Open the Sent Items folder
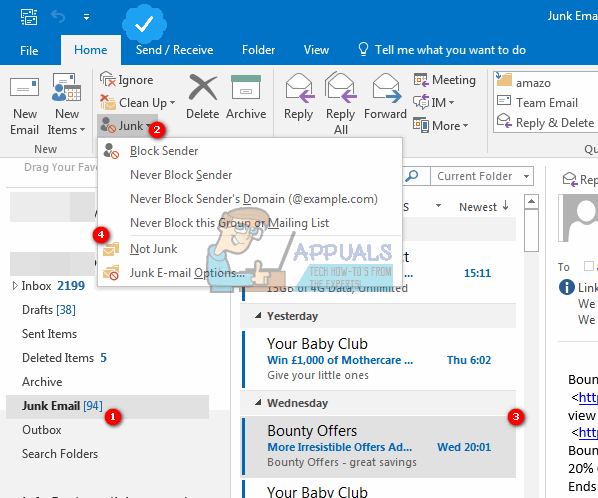 pyautogui.click(x=50, y=334)
